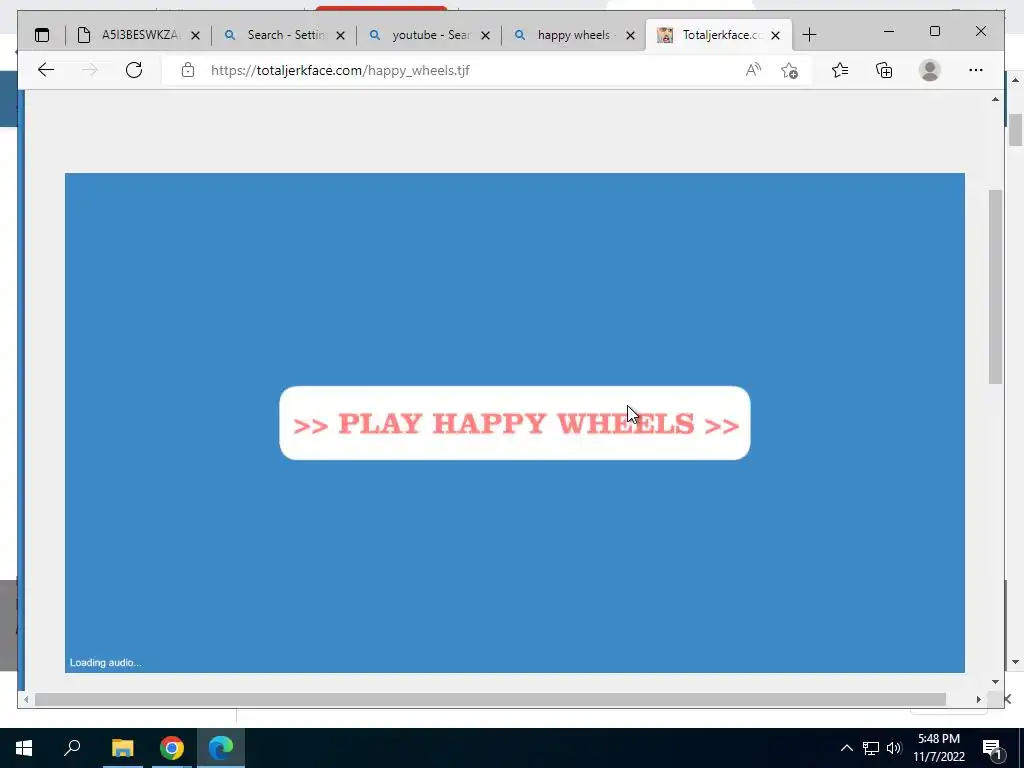This screenshot has width=1024, height=768.
Task: Close the happy wheels search tab
Action: click(630, 36)
